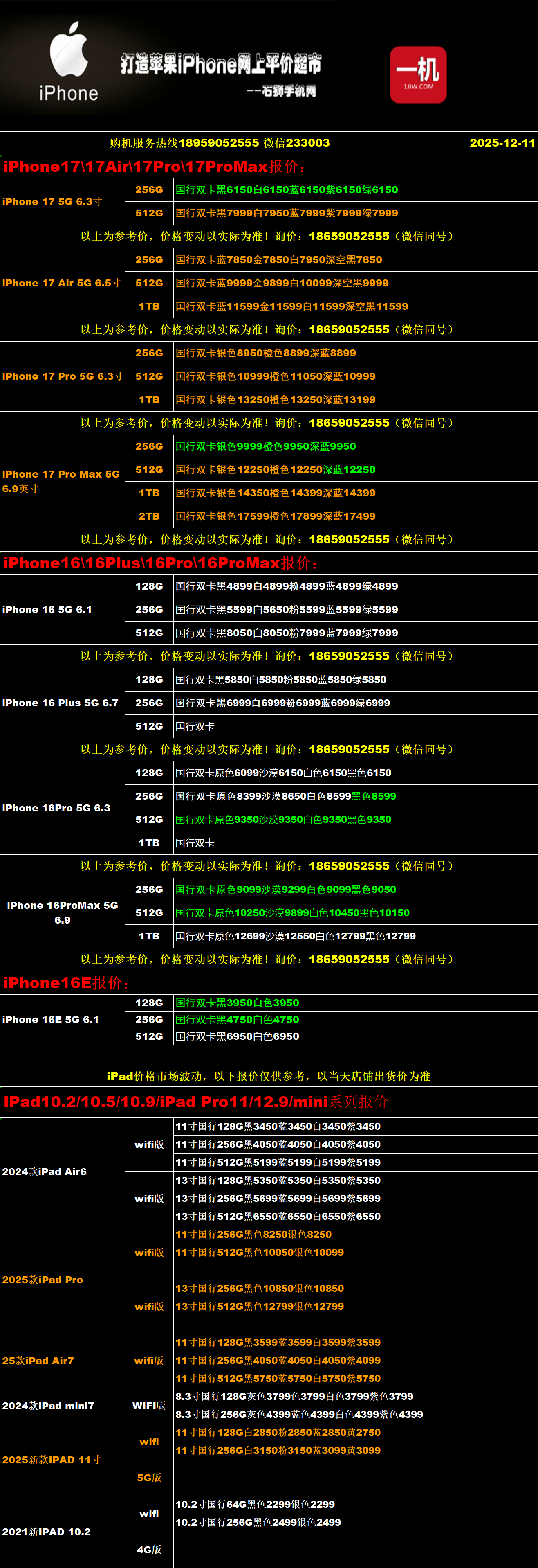Click the 5G版 cell under 2025新款IPAD 11寸
The height and width of the screenshot is (1568, 538).
coord(149,1477)
